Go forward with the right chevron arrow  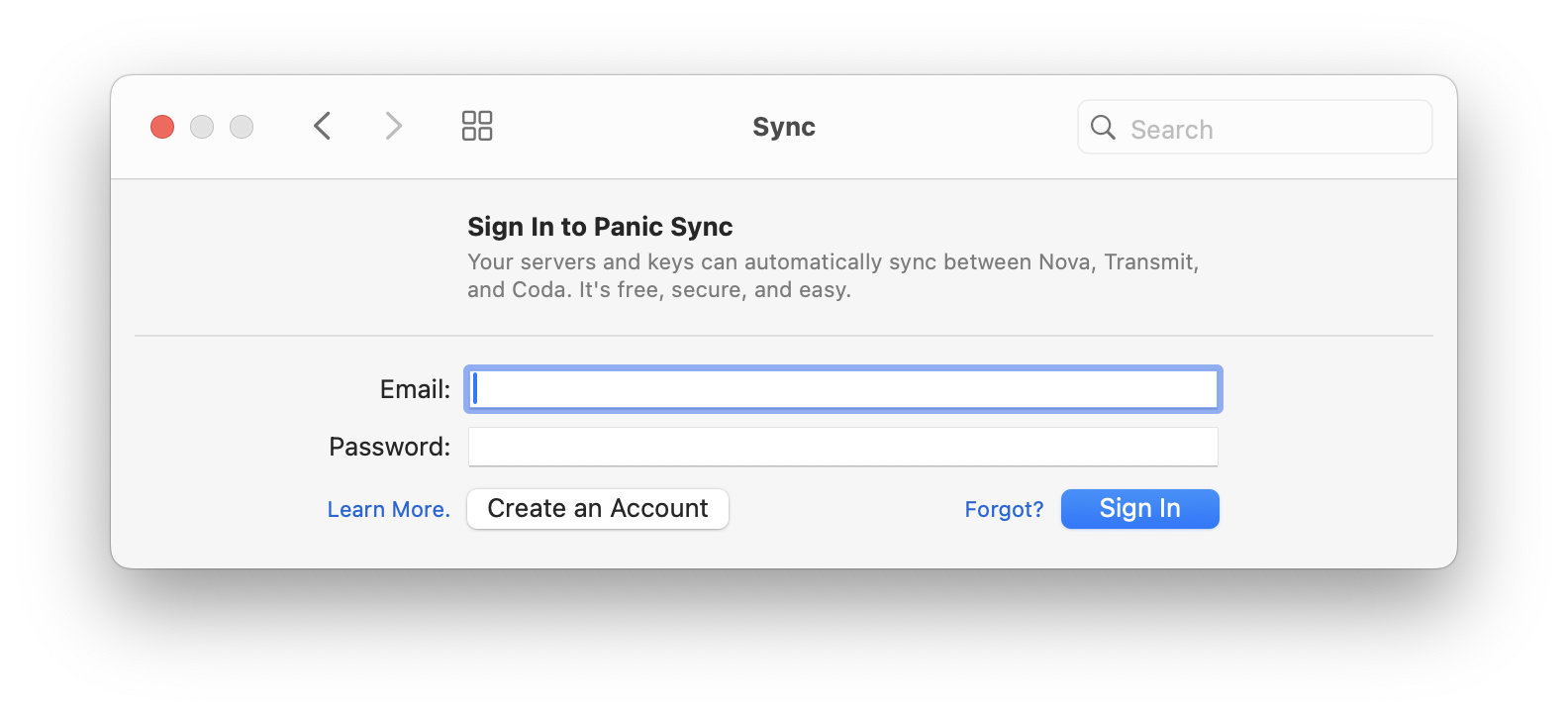click(x=393, y=126)
